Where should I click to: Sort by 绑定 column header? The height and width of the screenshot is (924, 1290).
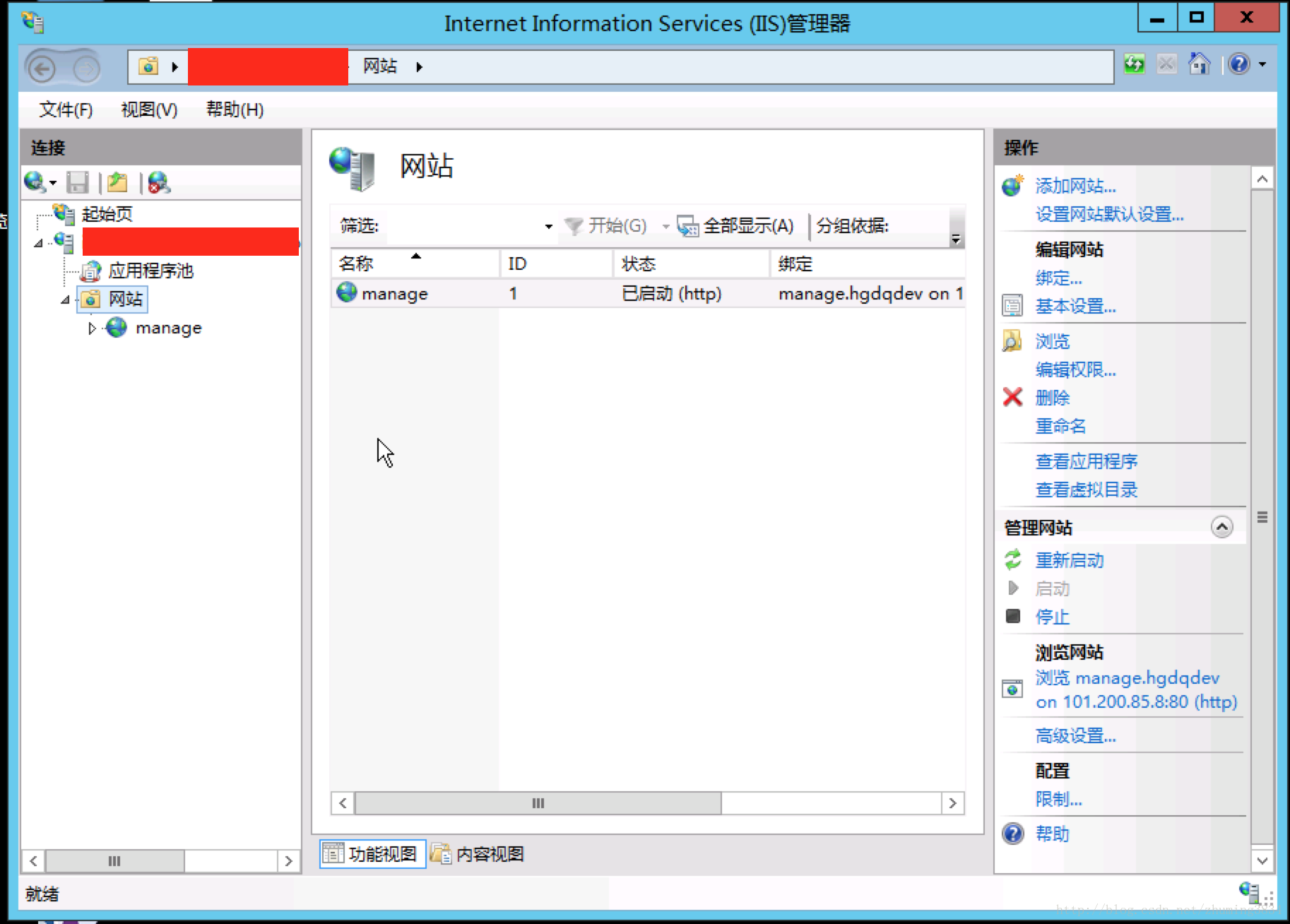pos(868,263)
